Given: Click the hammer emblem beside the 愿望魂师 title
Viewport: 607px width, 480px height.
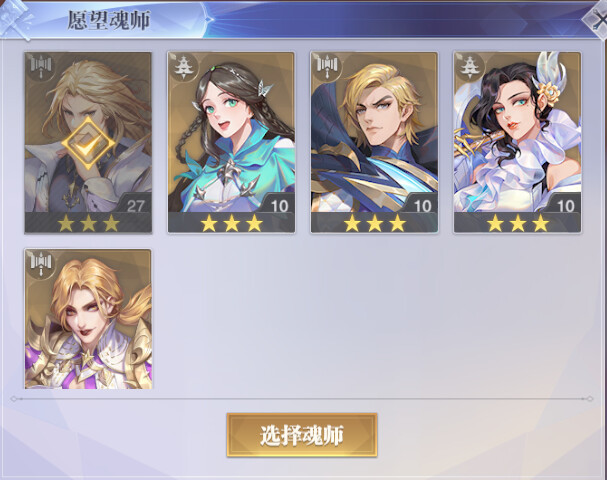Looking at the screenshot, I should coord(15,19).
